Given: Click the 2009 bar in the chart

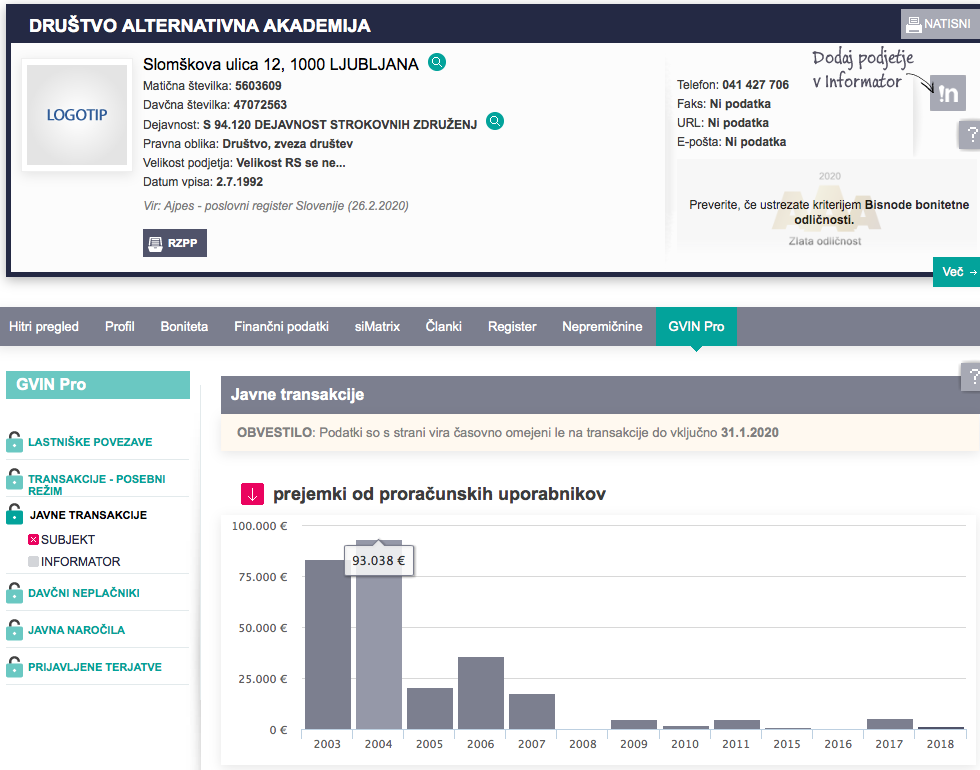Looking at the screenshot, I should point(634,724).
